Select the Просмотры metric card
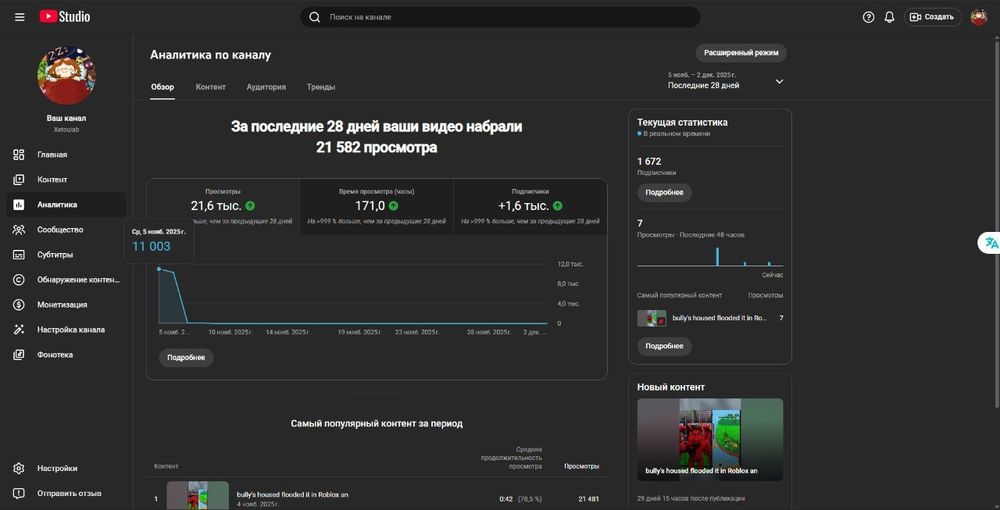 click(223, 207)
